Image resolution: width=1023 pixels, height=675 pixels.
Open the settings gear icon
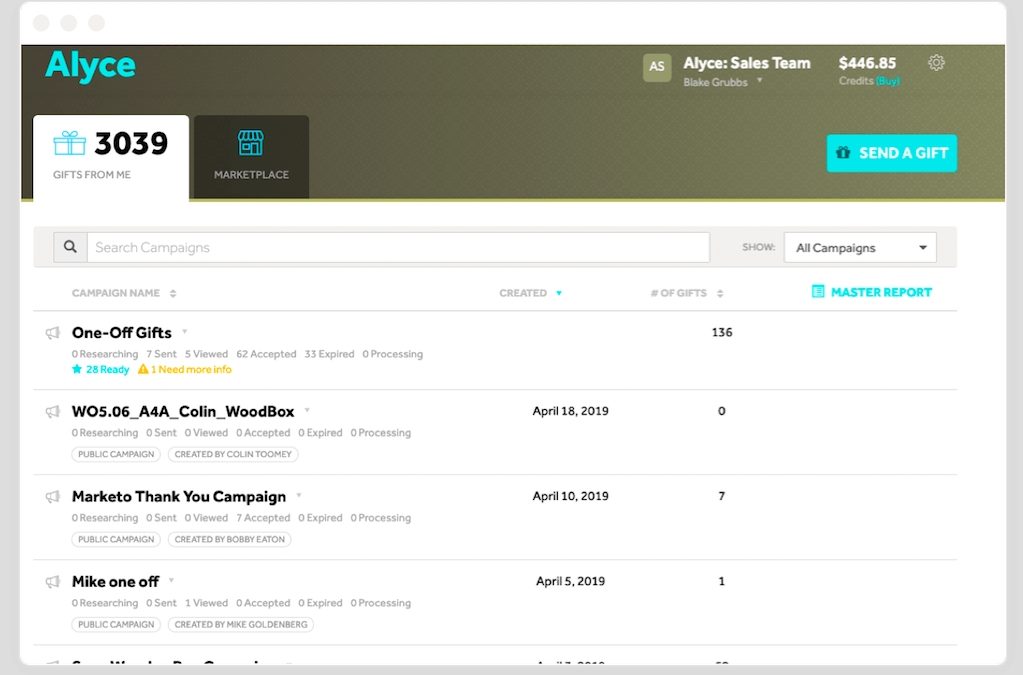click(936, 63)
